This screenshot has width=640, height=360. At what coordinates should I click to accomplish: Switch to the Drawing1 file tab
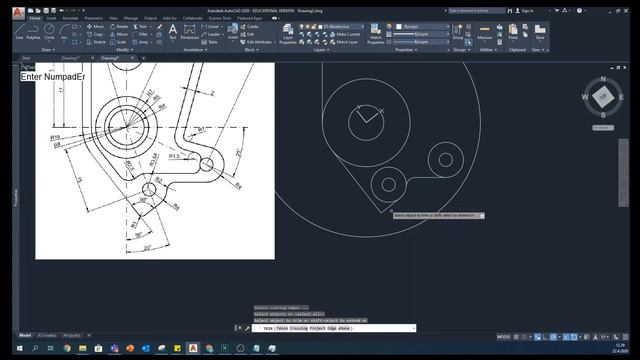click(x=71, y=58)
